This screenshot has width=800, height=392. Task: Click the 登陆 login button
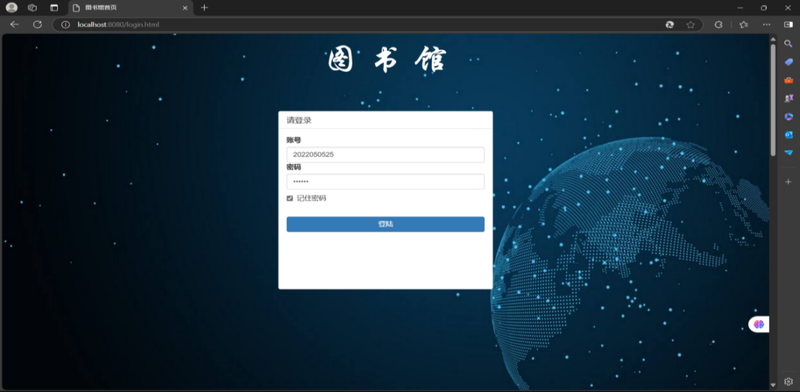[x=385, y=224]
